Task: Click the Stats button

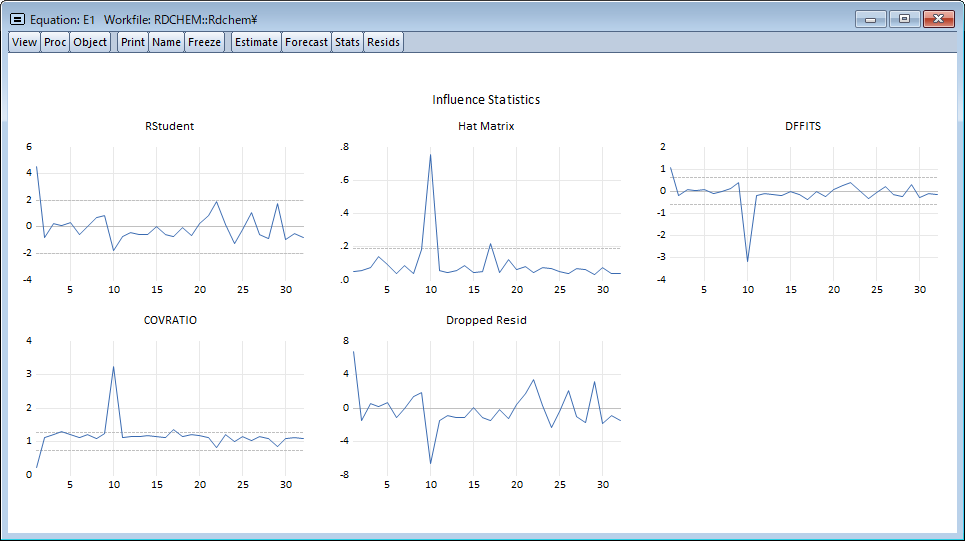Action: pyautogui.click(x=347, y=42)
